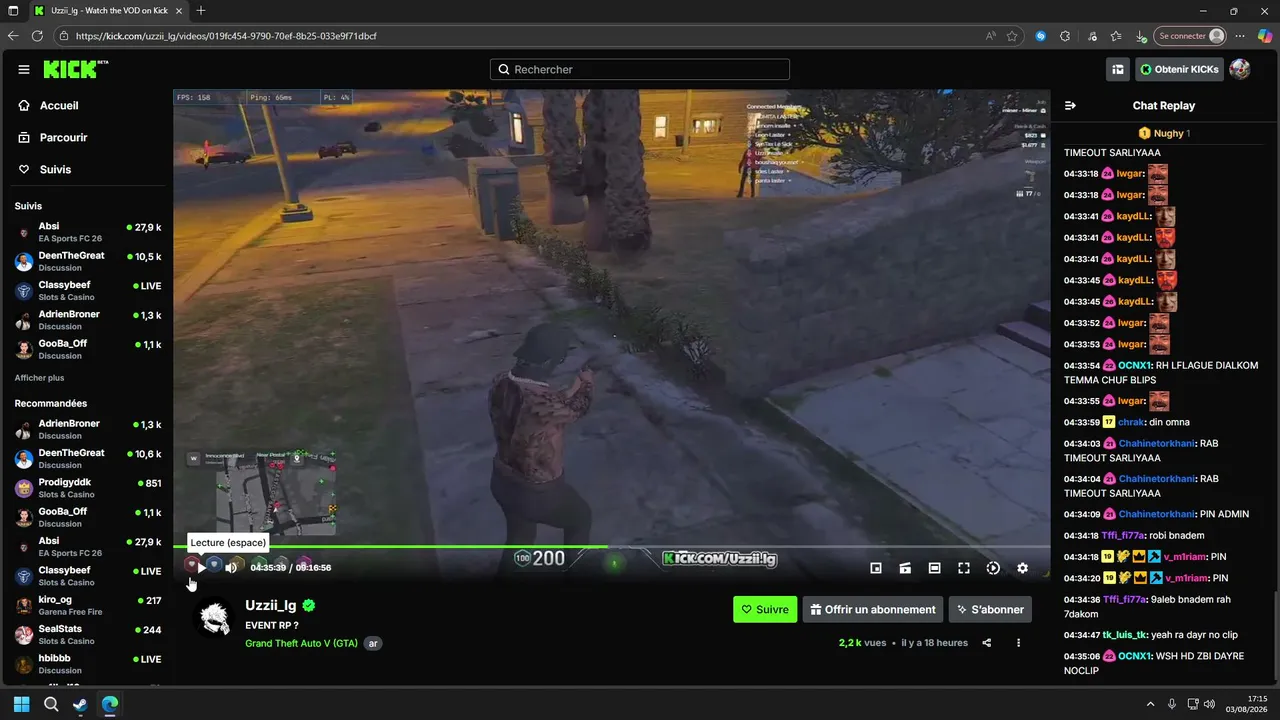This screenshot has width=1280, height=720.
Task: Enable mini player mode in video controls
Action: click(876, 568)
